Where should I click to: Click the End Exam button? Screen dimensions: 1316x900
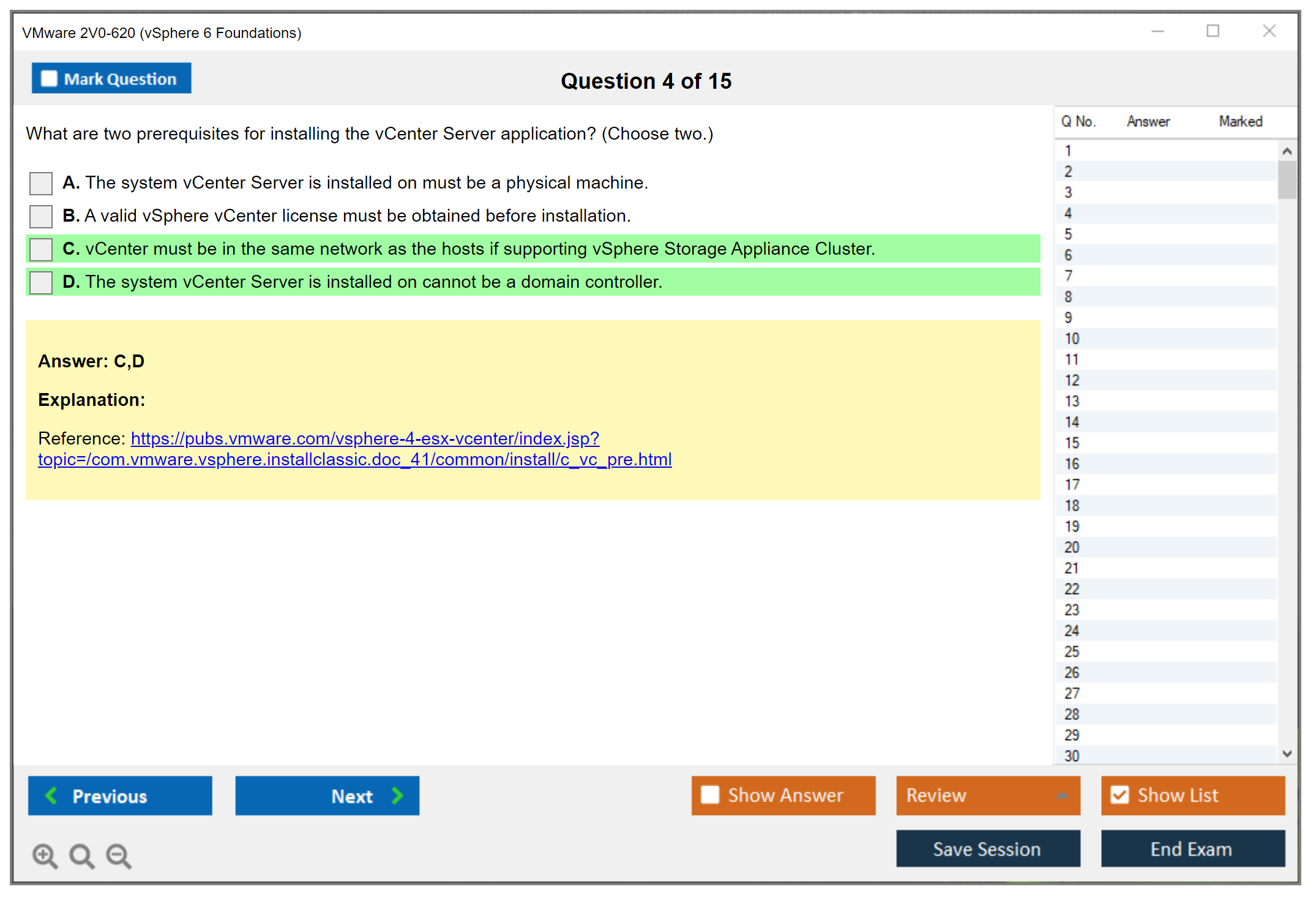tap(1192, 849)
